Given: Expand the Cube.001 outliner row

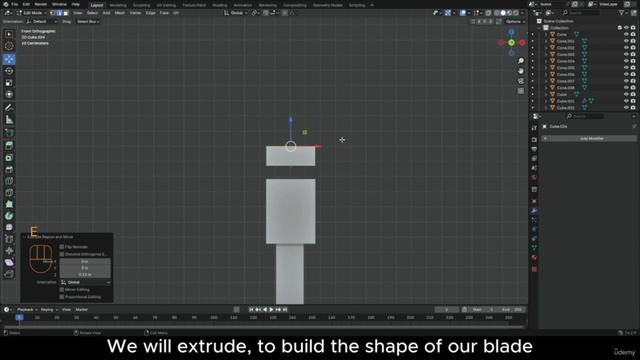Looking at the screenshot, I should click(546, 101).
